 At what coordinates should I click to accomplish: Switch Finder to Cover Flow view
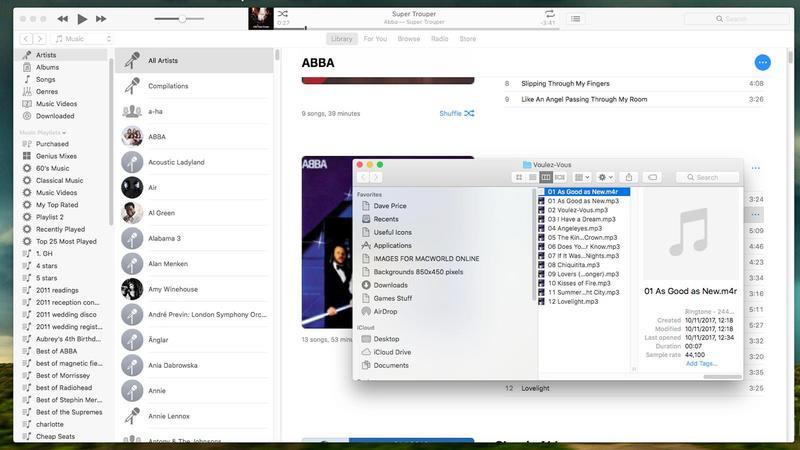tap(560, 177)
